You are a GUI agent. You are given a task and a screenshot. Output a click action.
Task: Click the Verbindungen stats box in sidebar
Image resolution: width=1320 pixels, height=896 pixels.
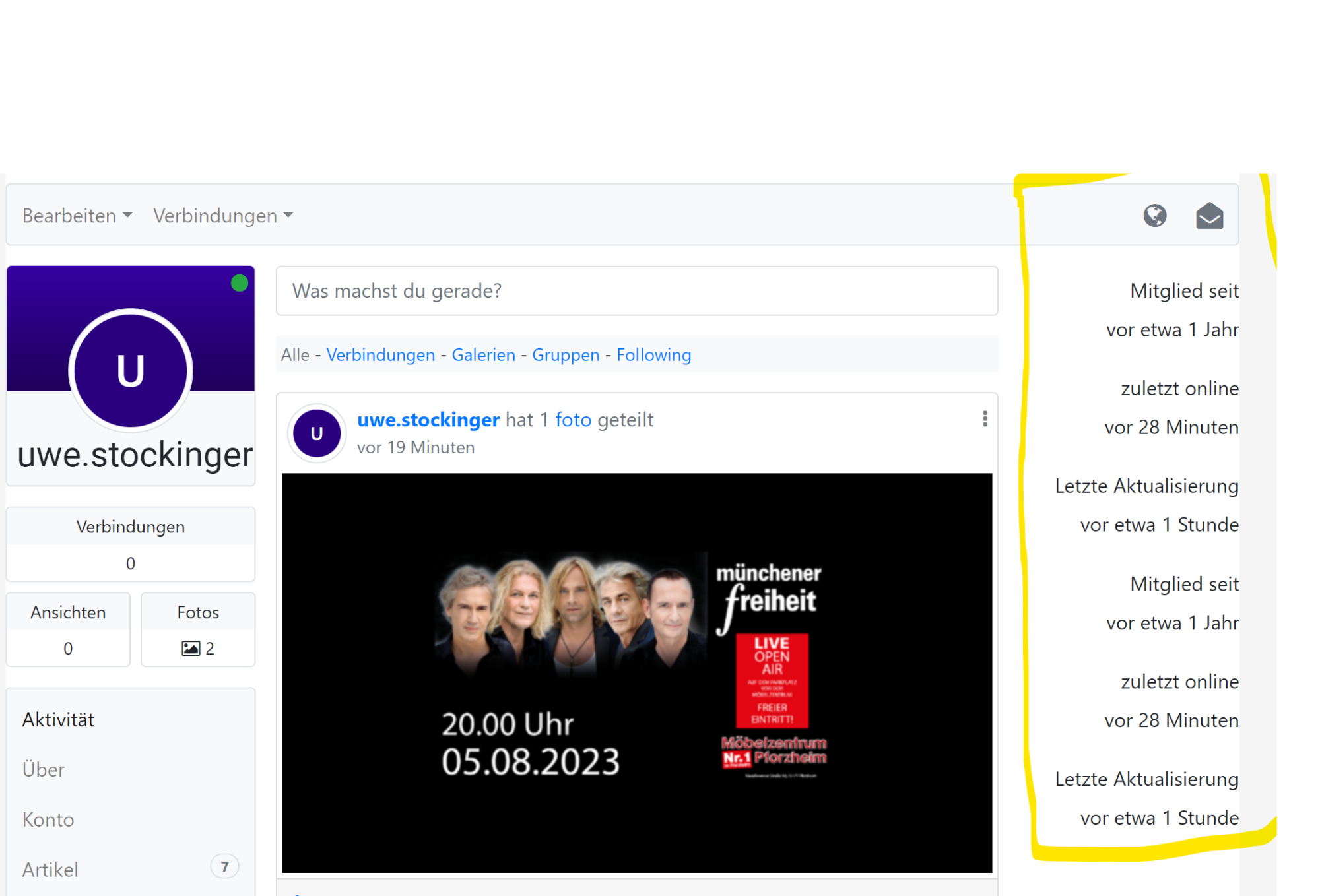pos(131,544)
